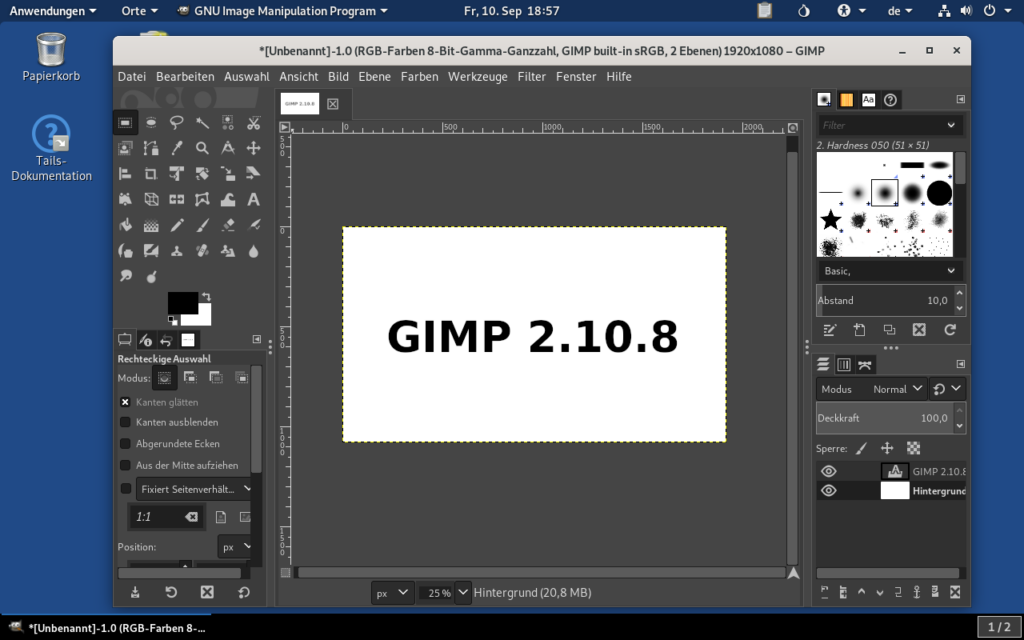The width and height of the screenshot is (1024, 640).
Task: Select the Scissors Select tool
Action: [253, 122]
